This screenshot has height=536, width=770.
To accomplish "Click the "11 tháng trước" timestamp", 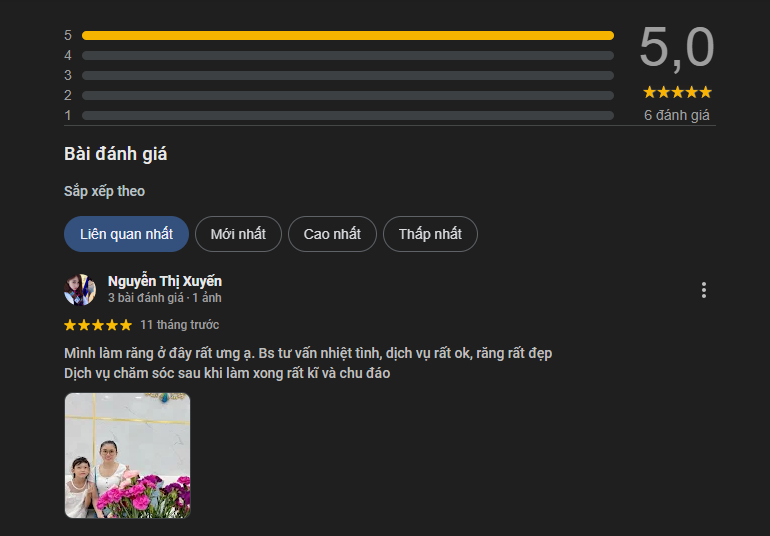I will point(180,325).
